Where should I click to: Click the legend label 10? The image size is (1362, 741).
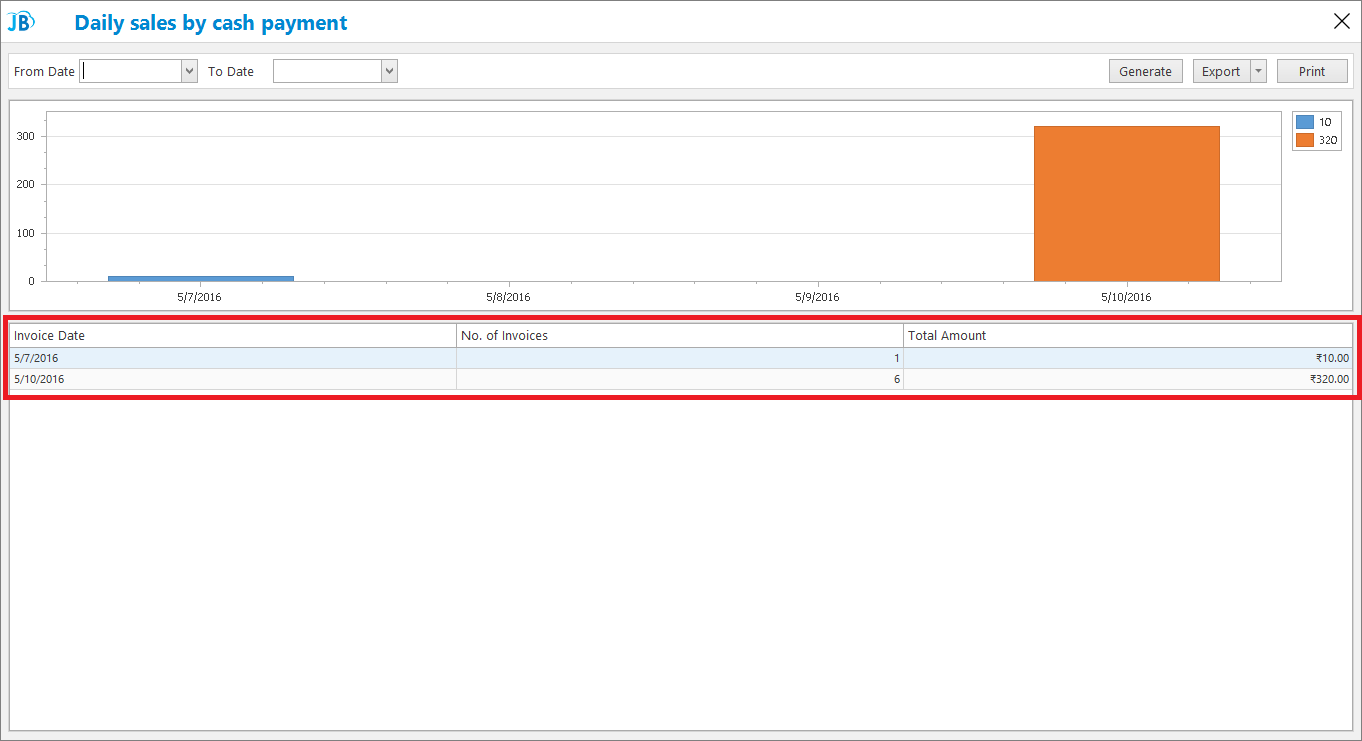click(1325, 122)
